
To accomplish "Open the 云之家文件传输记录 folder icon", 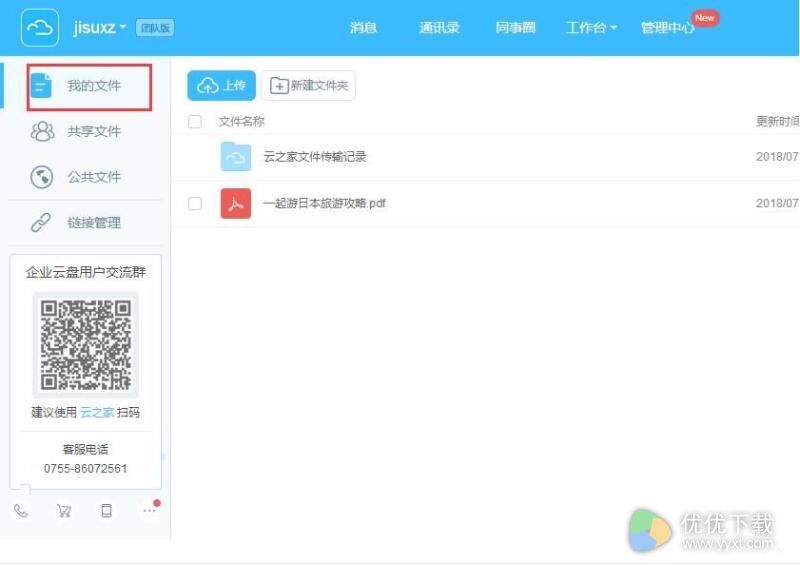I will (x=236, y=157).
